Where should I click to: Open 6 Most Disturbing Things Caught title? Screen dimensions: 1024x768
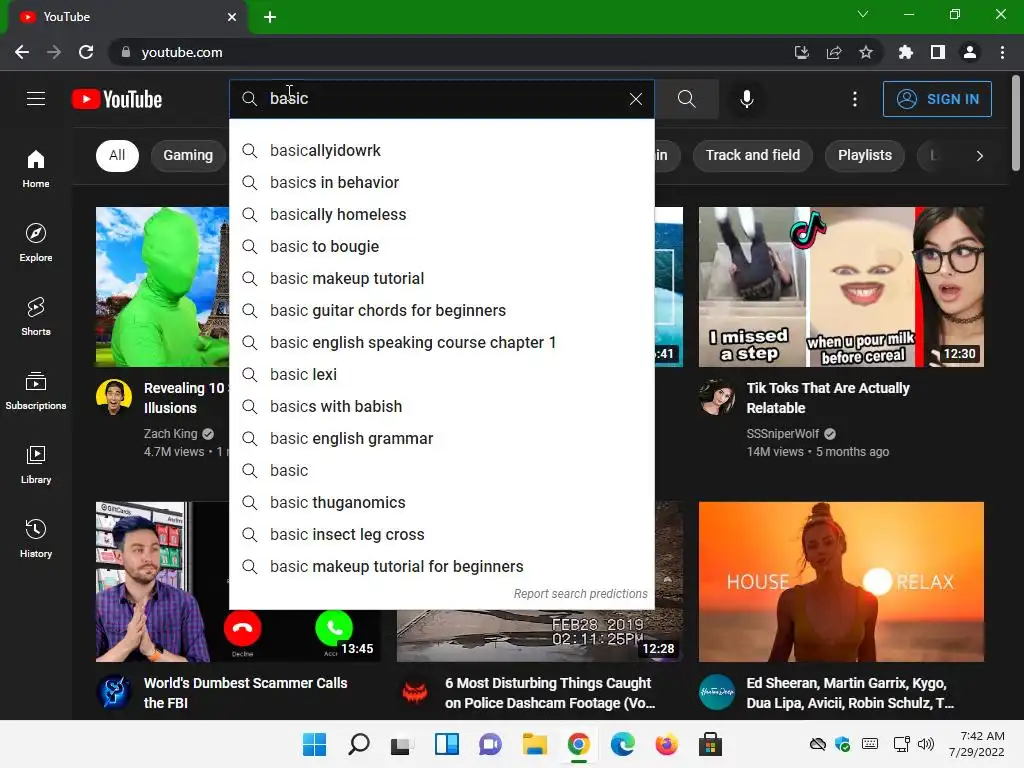click(550, 693)
